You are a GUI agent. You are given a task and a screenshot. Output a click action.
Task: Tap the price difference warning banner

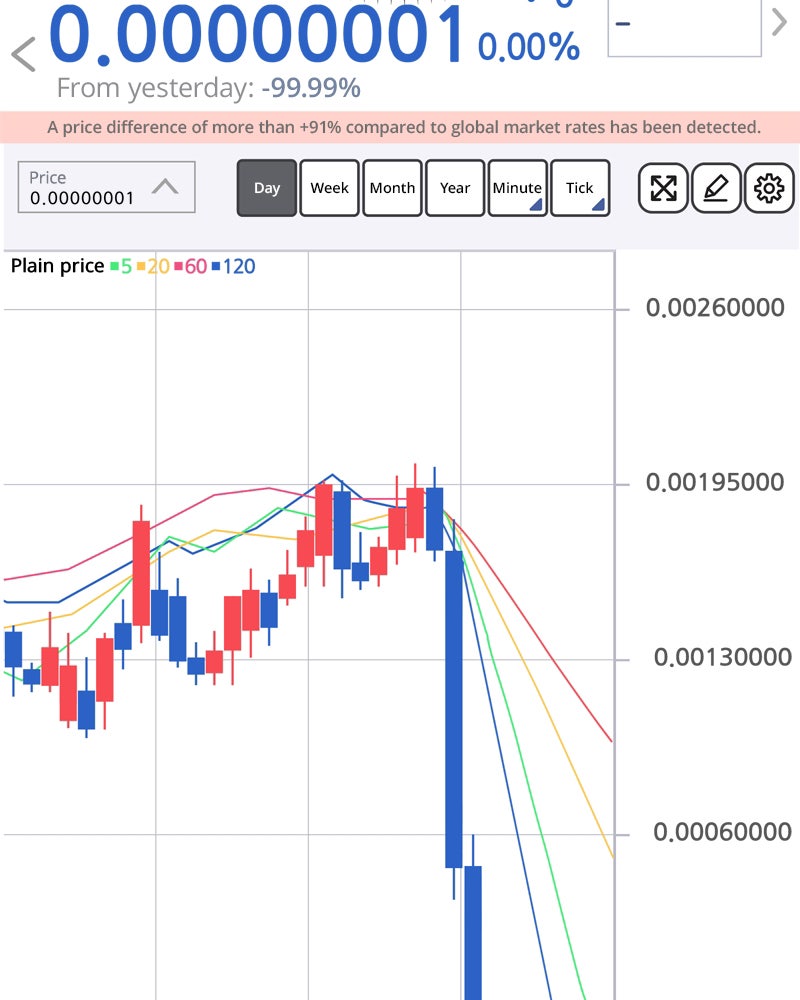[400, 127]
